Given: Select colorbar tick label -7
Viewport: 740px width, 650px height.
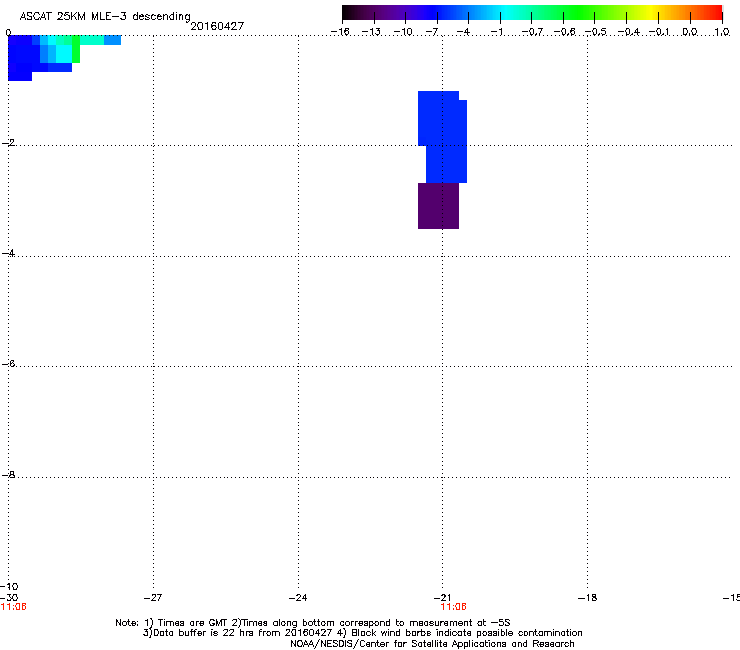Looking at the screenshot, I should [432, 32].
